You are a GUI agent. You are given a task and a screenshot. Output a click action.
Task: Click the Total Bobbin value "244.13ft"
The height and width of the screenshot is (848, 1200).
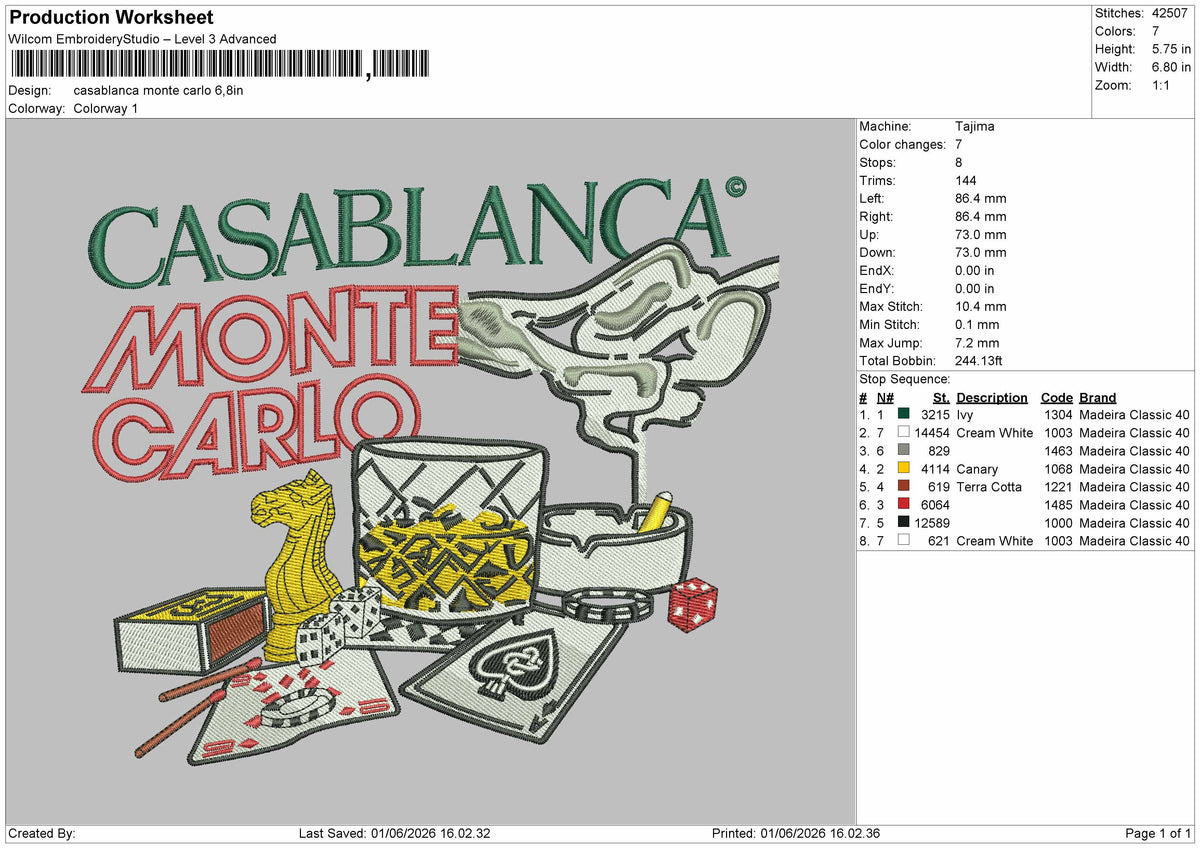click(979, 360)
